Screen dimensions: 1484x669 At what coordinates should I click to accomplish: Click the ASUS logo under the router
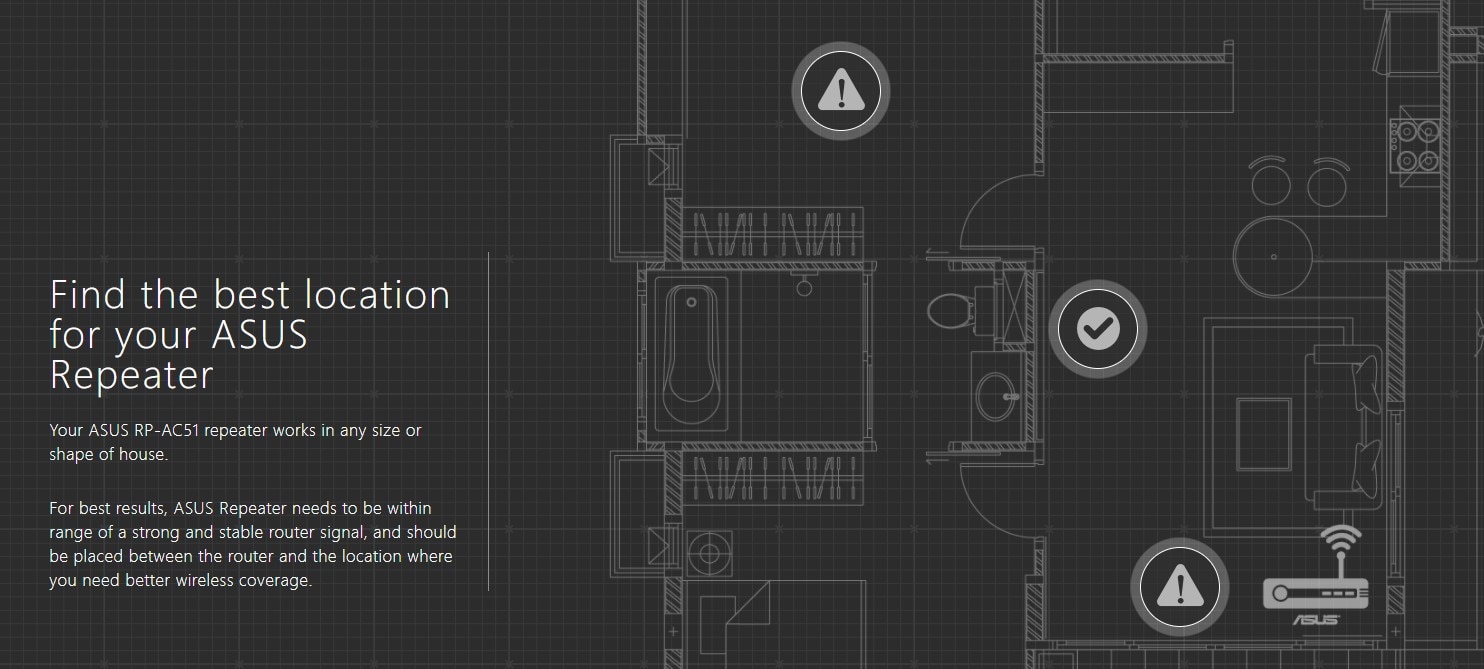point(1316,619)
